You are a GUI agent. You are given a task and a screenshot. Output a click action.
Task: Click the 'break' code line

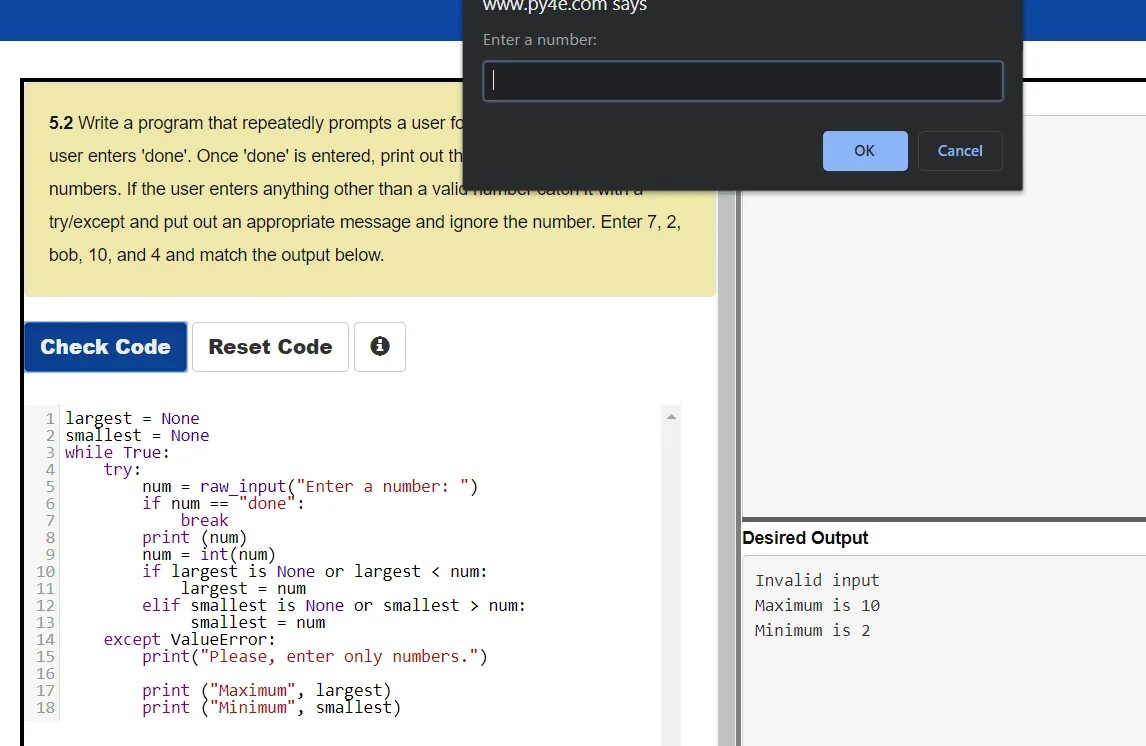click(x=205, y=520)
